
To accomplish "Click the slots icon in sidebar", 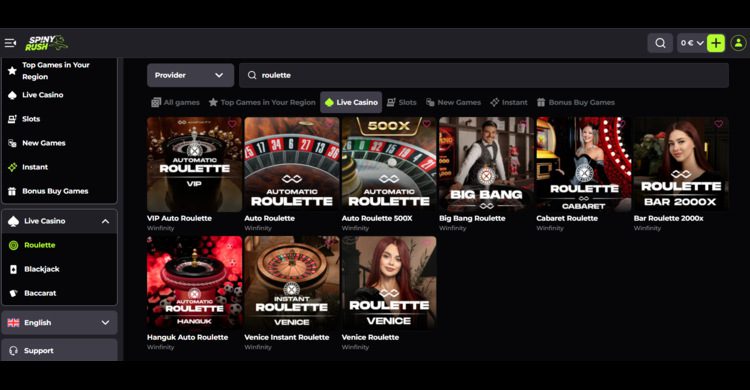I will [12, 119].
